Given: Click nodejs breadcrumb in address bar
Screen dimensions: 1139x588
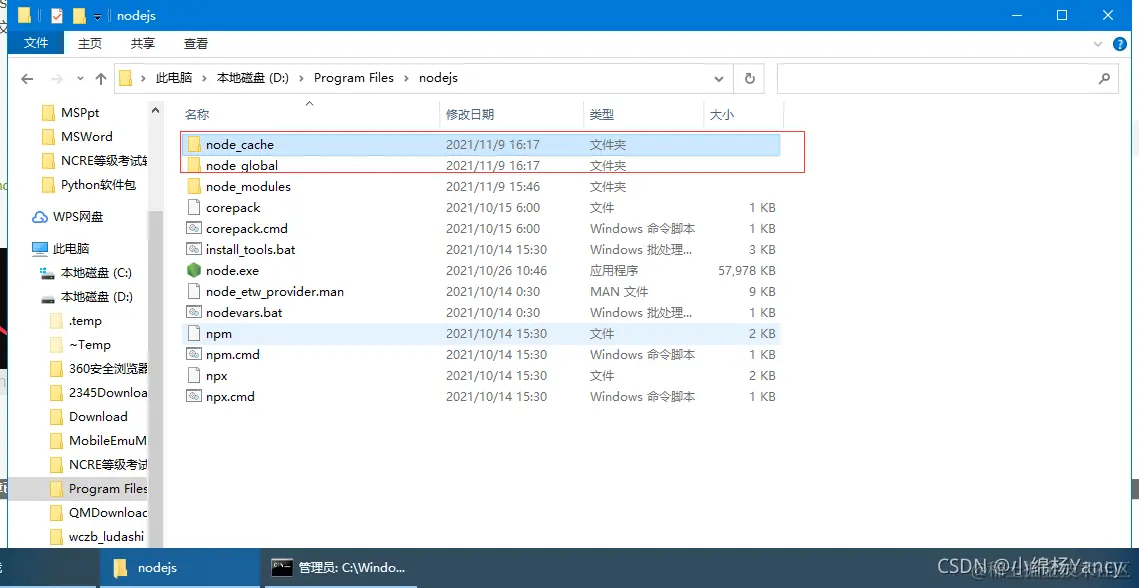Looking at the screenshot, I should coord(438,78).
